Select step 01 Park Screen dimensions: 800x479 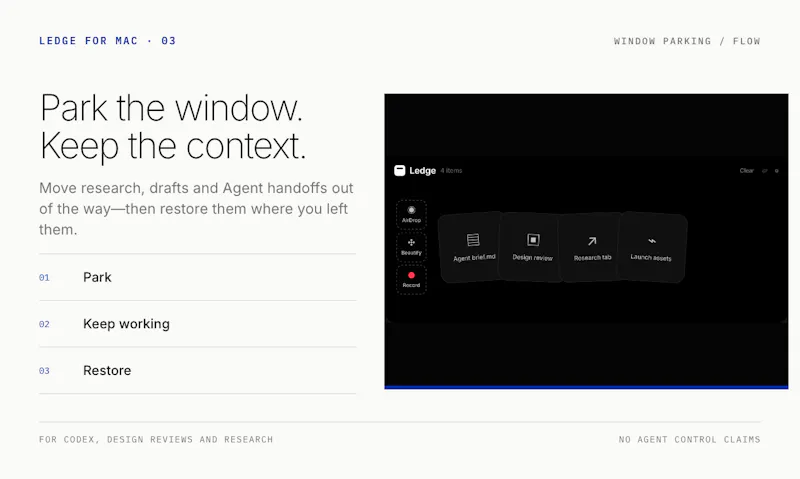click(x=197, y=277)
